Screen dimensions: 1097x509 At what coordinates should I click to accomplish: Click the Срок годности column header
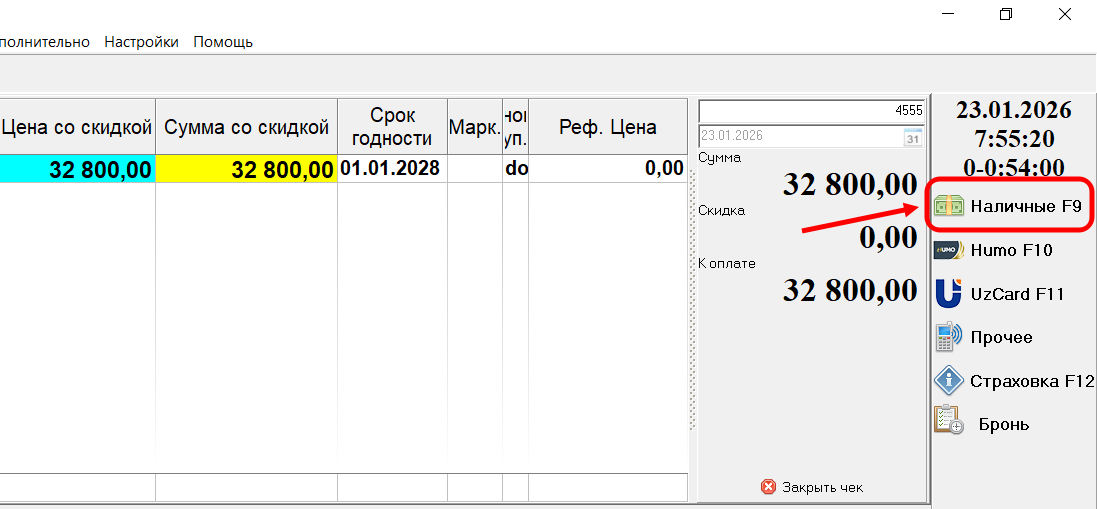tap(392, 127)
